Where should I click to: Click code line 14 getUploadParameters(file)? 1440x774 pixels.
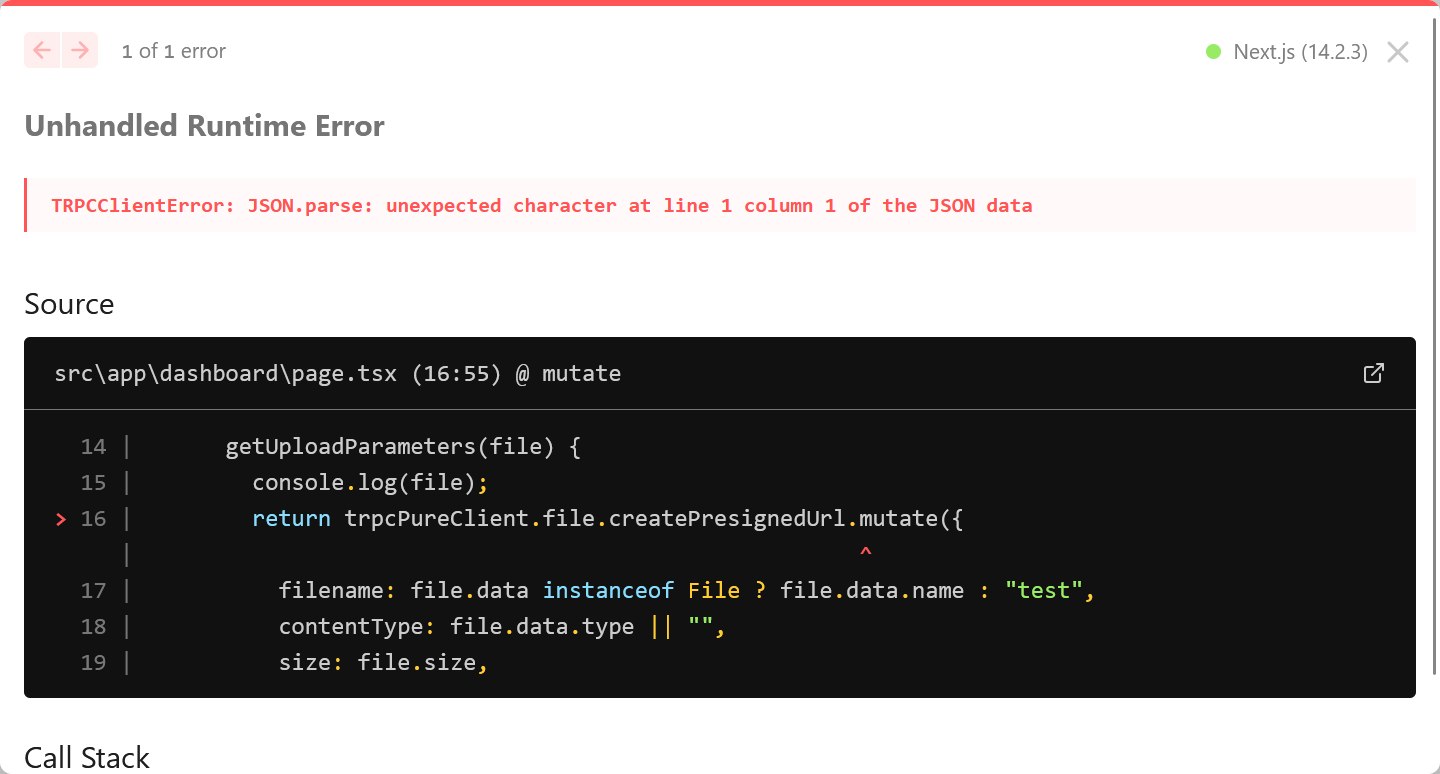tap(403, 446)
